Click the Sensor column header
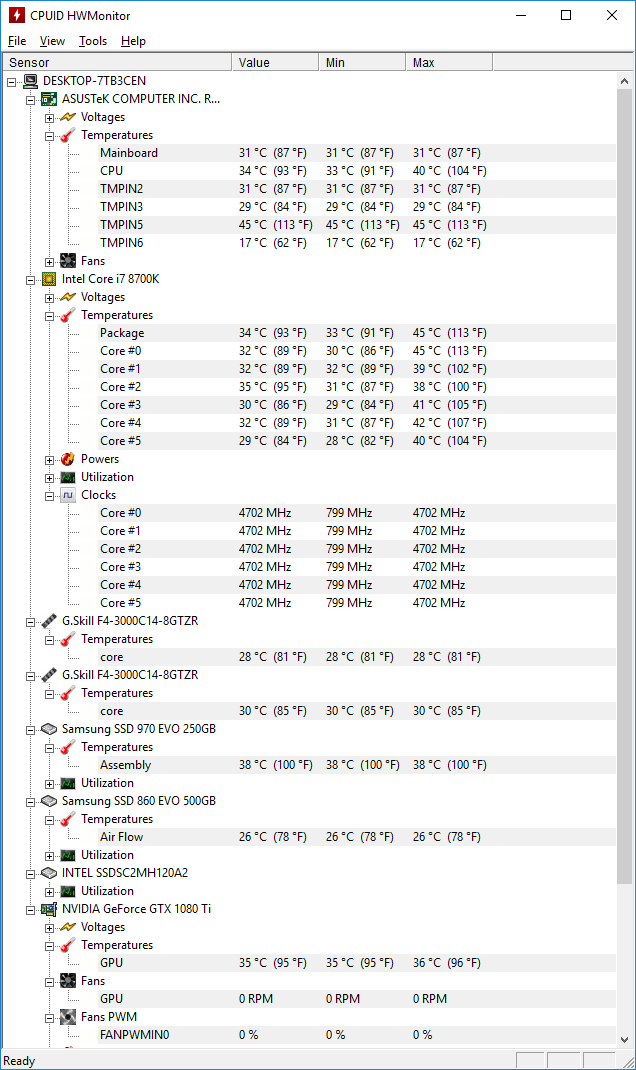The image size is (636, 1070). point(117,62)
